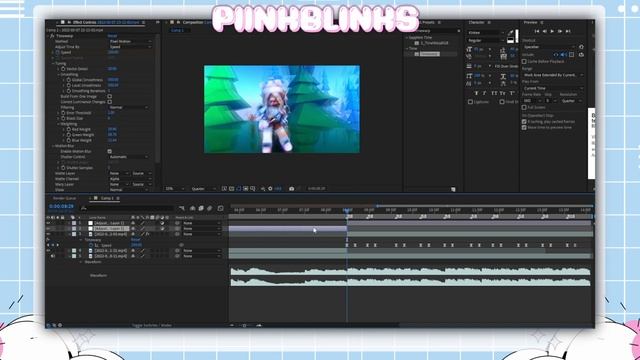The height and width of the screenshot is (360, 640).
Task: Toggle 'Move time to preview time' checkbox
Action: tap(524, 127)
